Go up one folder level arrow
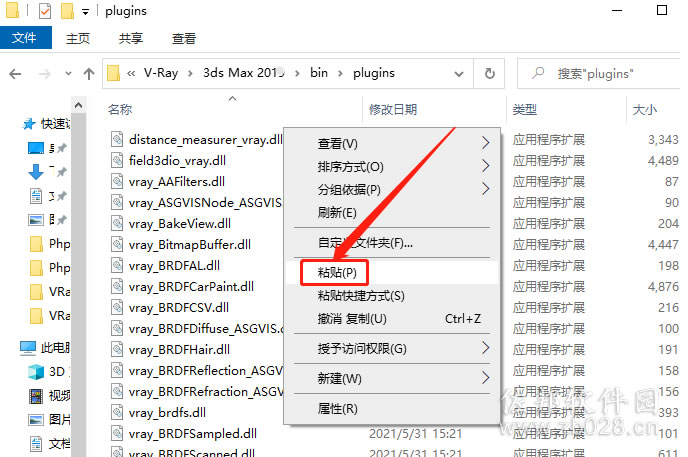The width and height of the screenshot is (688, 457). click(x=89, y=74)
